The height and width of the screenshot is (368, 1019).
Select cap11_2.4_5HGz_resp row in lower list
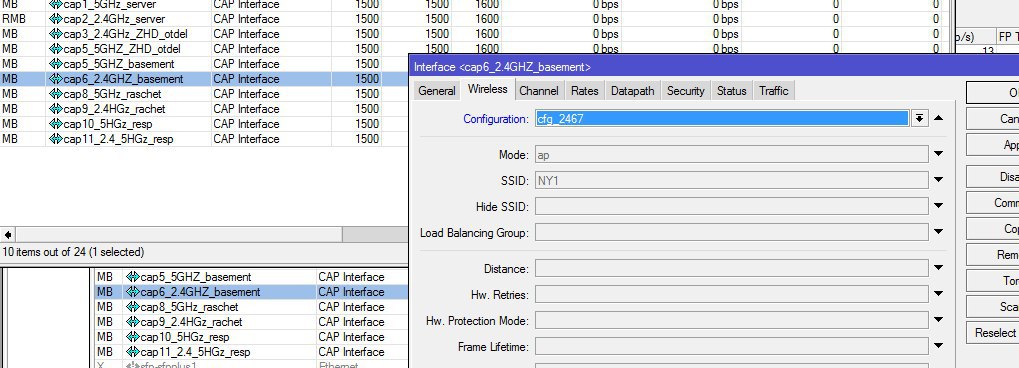252,352
